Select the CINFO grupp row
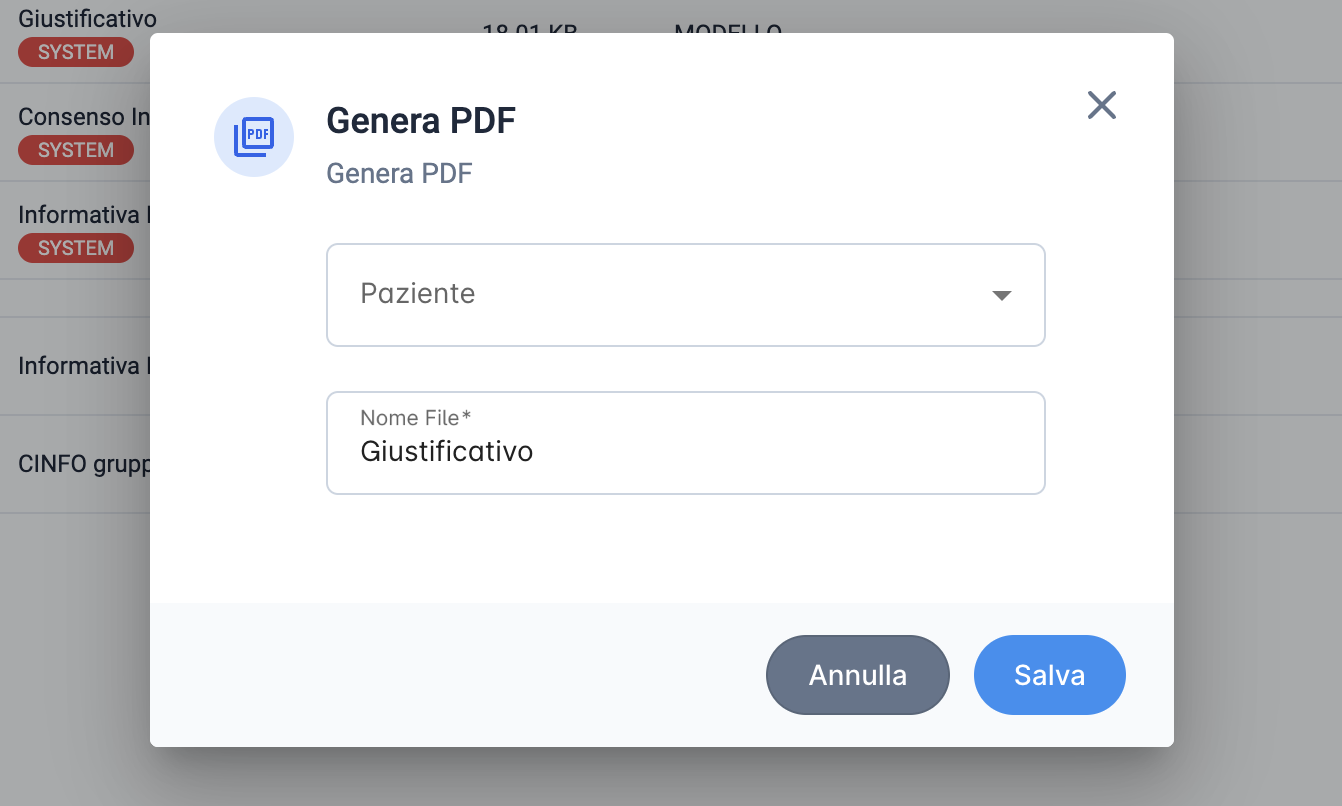 tap(75, 464)
